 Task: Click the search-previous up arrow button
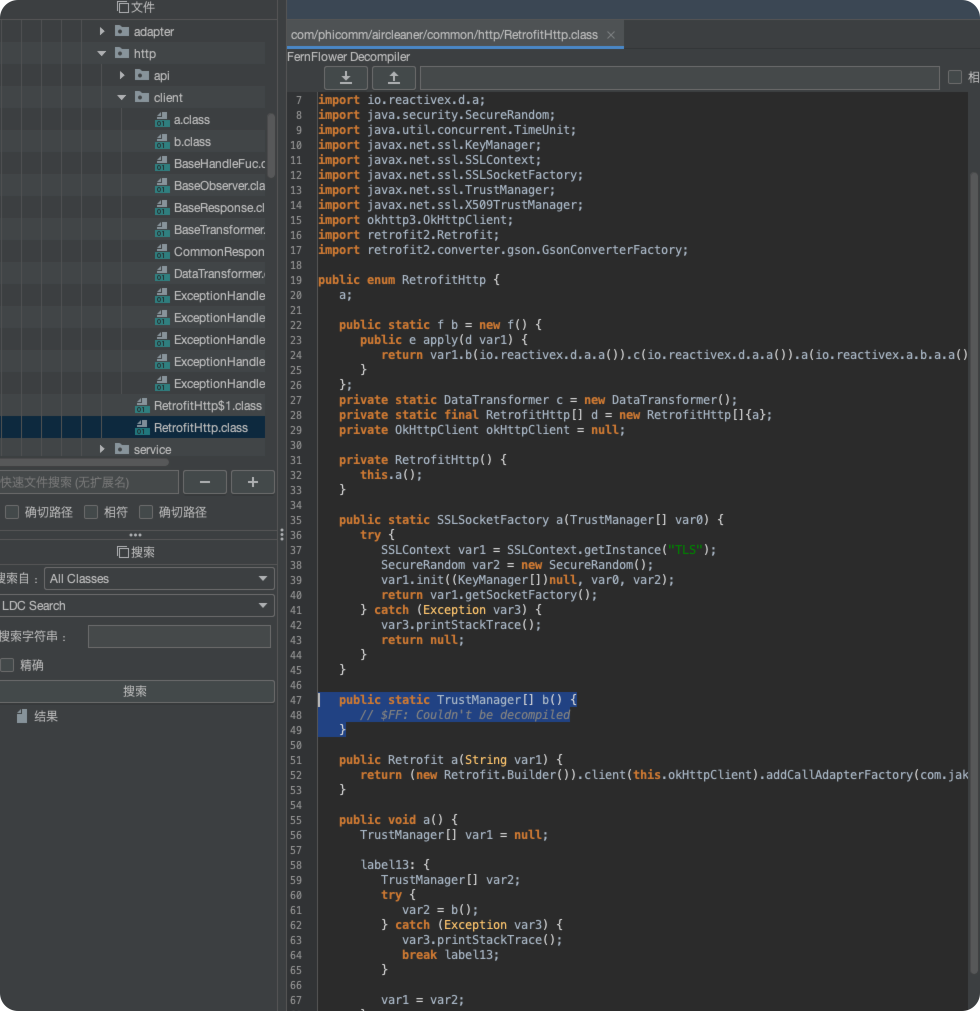[394, 78]
